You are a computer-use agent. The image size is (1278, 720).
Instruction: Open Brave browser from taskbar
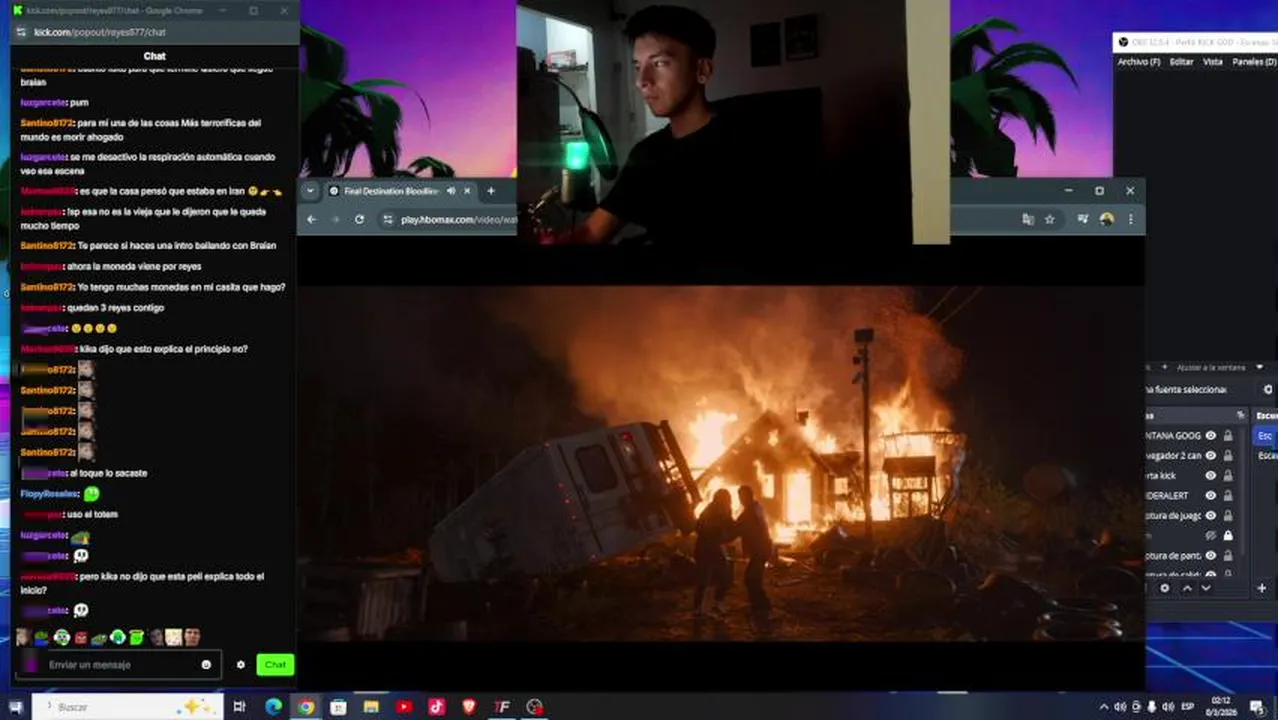click(x=469, y=707)
